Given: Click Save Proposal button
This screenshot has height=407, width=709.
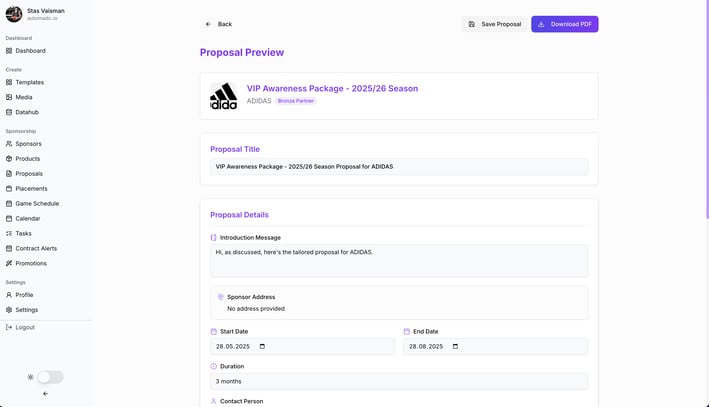Looking at the screenshot, I should (495, 24).
